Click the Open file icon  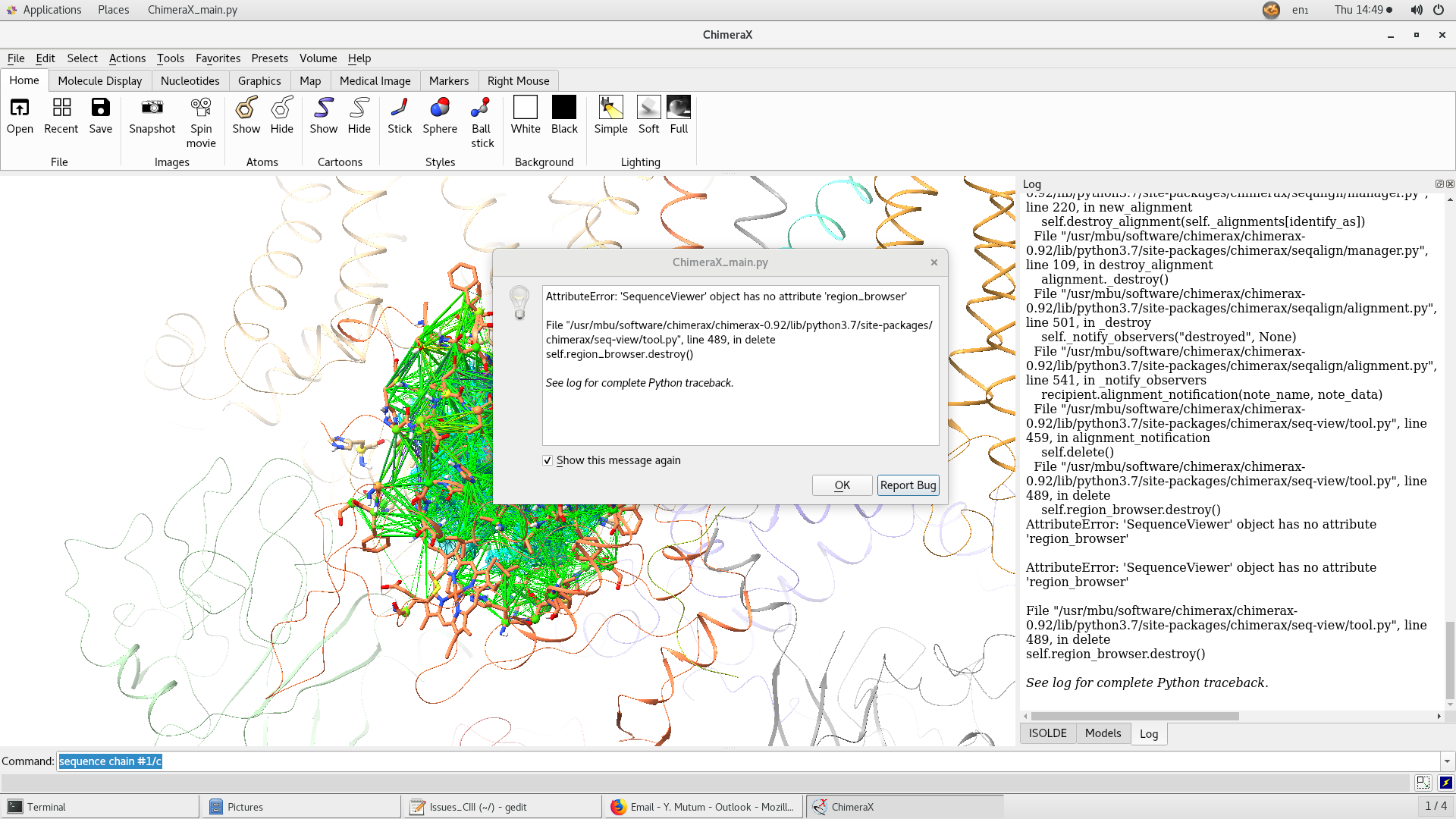pos(20,108)
